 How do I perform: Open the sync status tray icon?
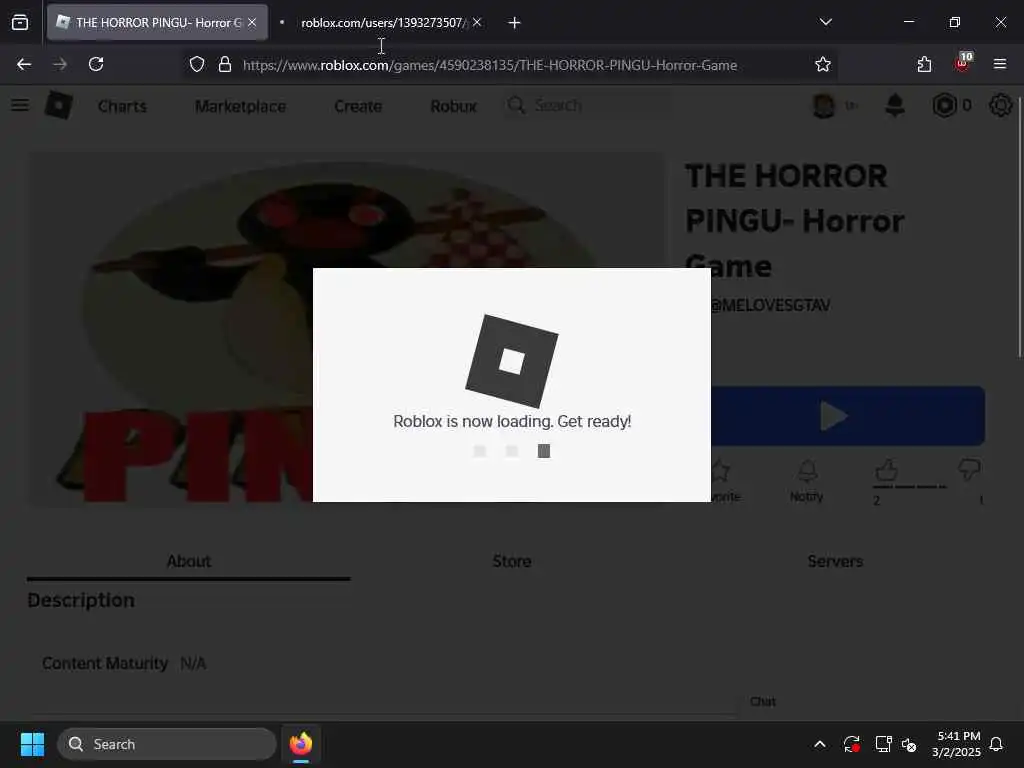(851, 744)
